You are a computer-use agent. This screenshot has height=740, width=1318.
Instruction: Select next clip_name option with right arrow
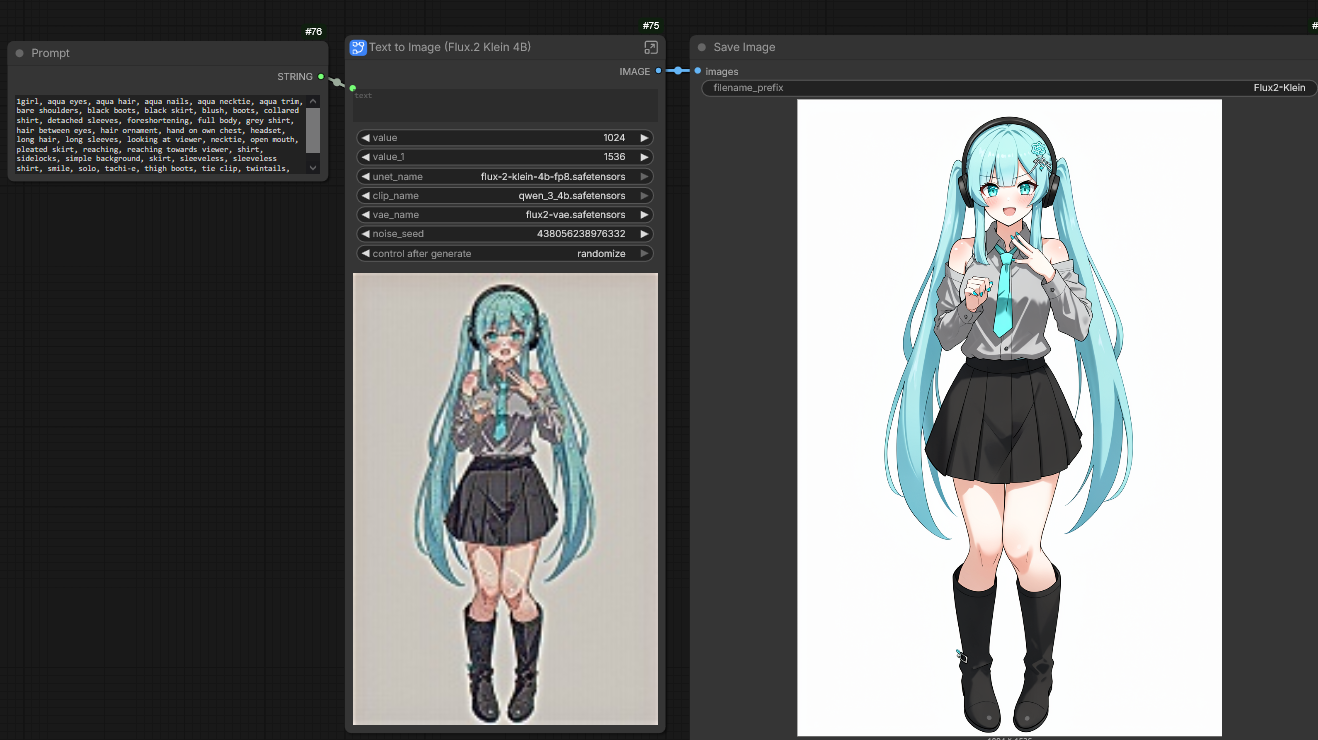(645, 196)
